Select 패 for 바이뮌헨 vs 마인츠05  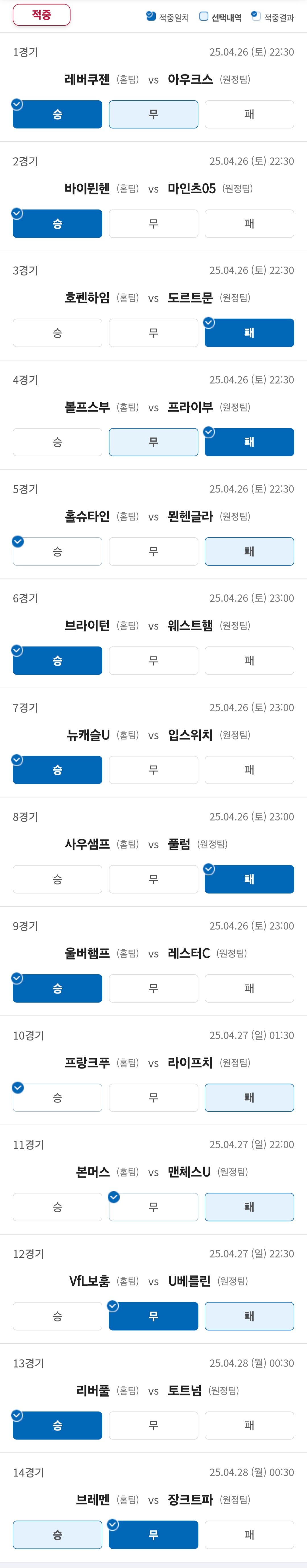coord(249,223)
